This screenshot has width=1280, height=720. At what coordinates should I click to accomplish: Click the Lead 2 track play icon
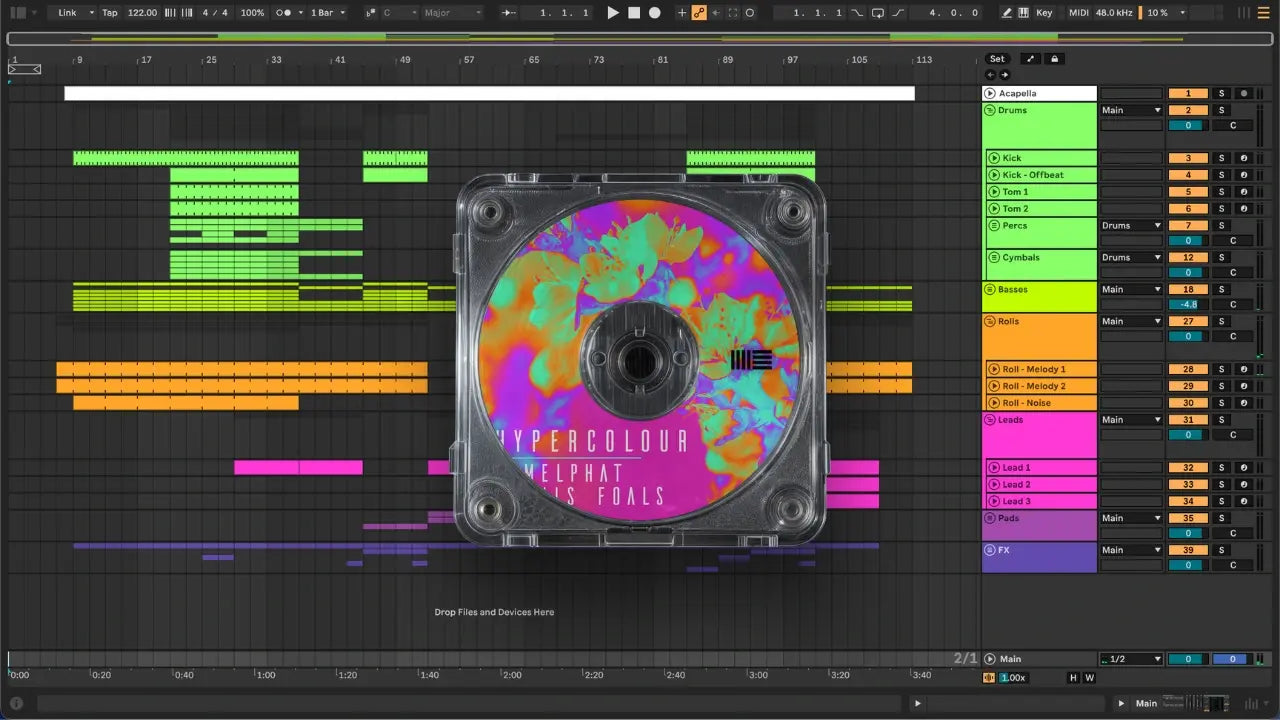(994, 484)
